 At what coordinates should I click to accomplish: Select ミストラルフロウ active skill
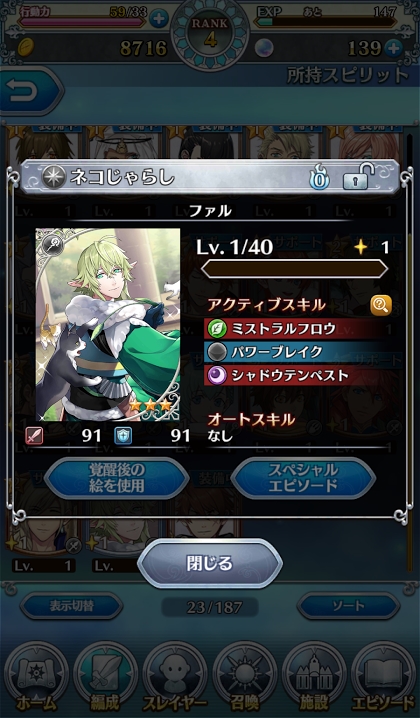coord(295,328)
